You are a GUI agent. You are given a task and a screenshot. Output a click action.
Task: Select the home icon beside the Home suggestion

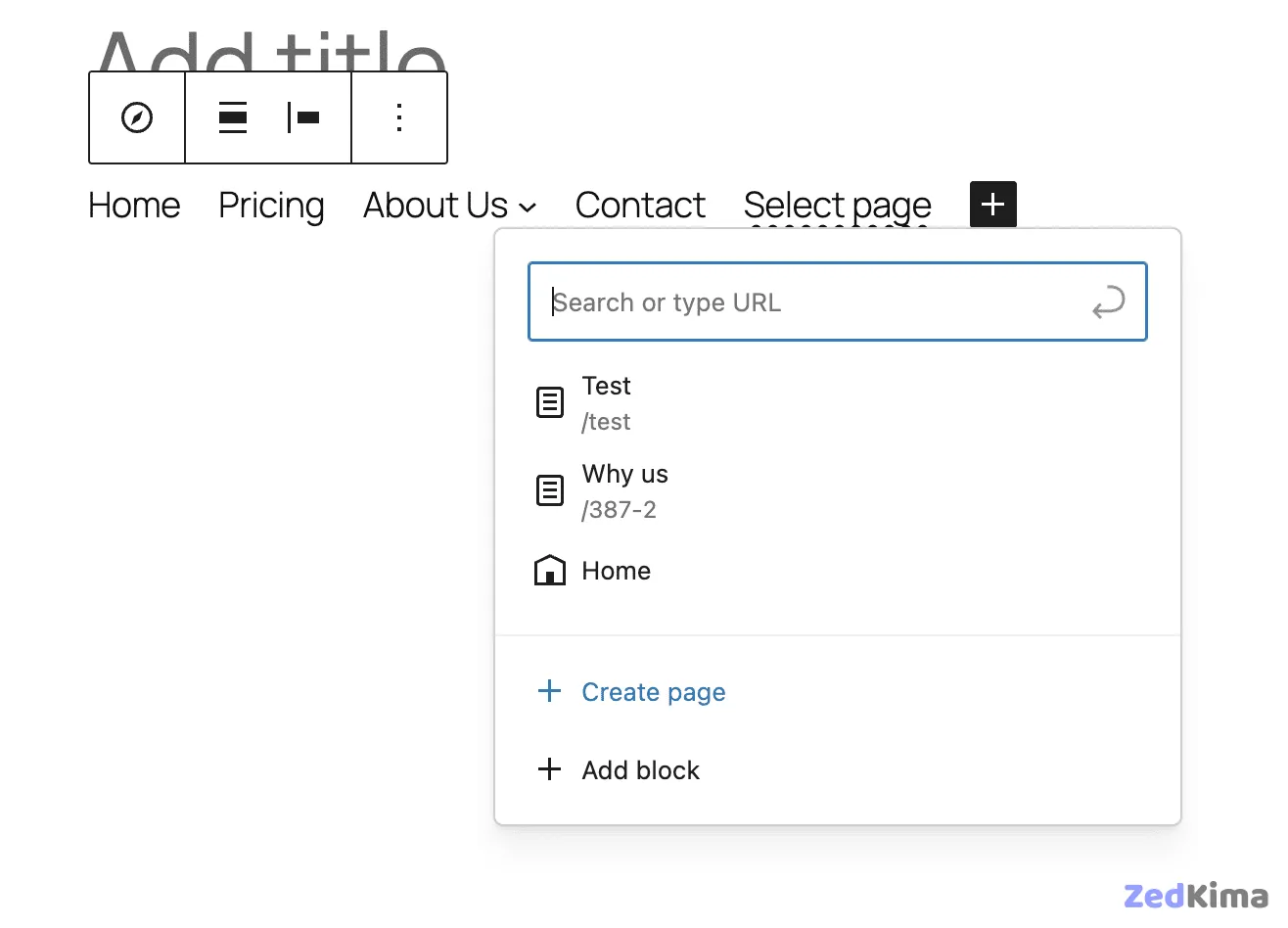click(550, 570)
